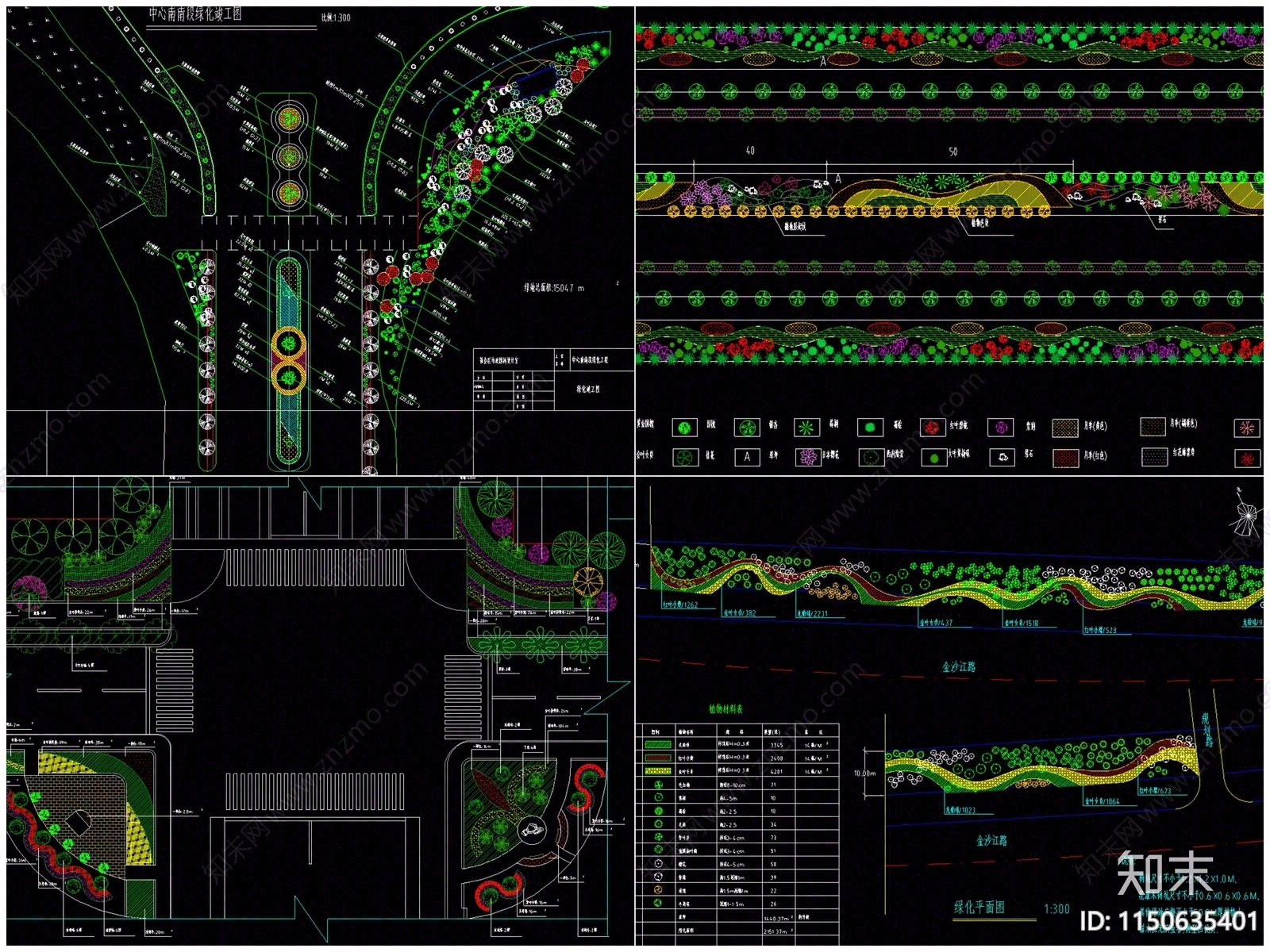Select the quantity 3345 in material table
This screenshot has width=1270, height=952.
[775, 745]
